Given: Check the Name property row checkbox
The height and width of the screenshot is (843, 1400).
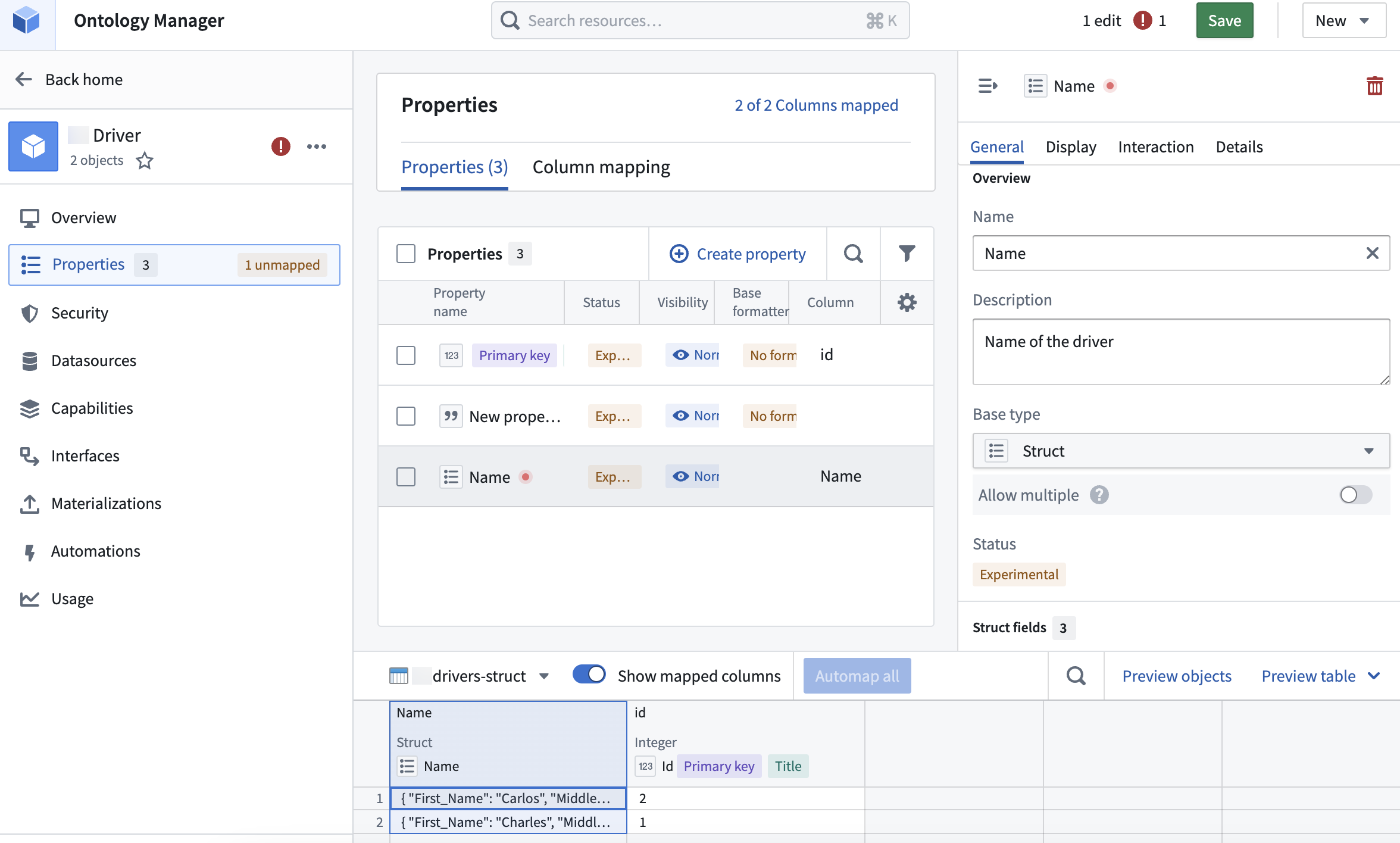Looking at the screenshot, I should click(406, 477).
